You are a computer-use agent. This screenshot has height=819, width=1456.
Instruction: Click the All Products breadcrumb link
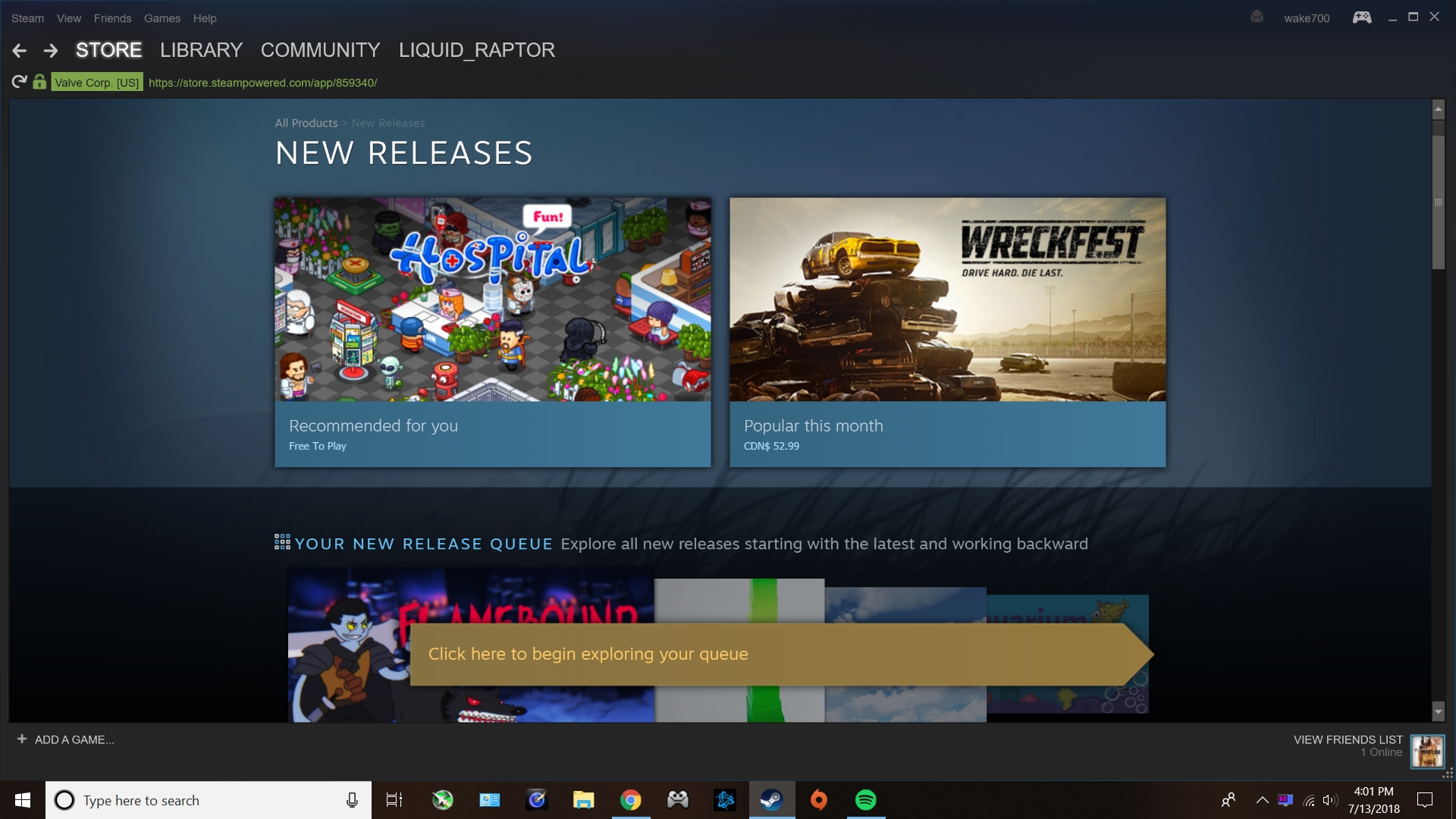(x=306, y=123)
